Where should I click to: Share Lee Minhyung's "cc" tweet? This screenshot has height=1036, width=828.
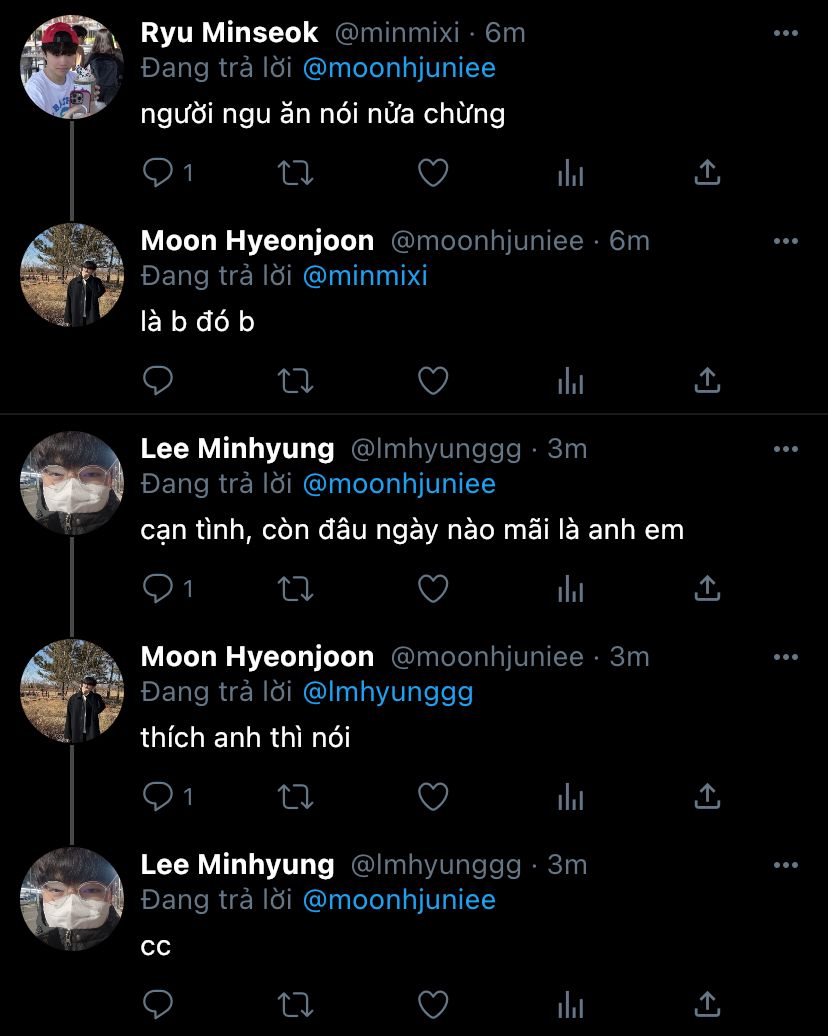point(707,1004)
